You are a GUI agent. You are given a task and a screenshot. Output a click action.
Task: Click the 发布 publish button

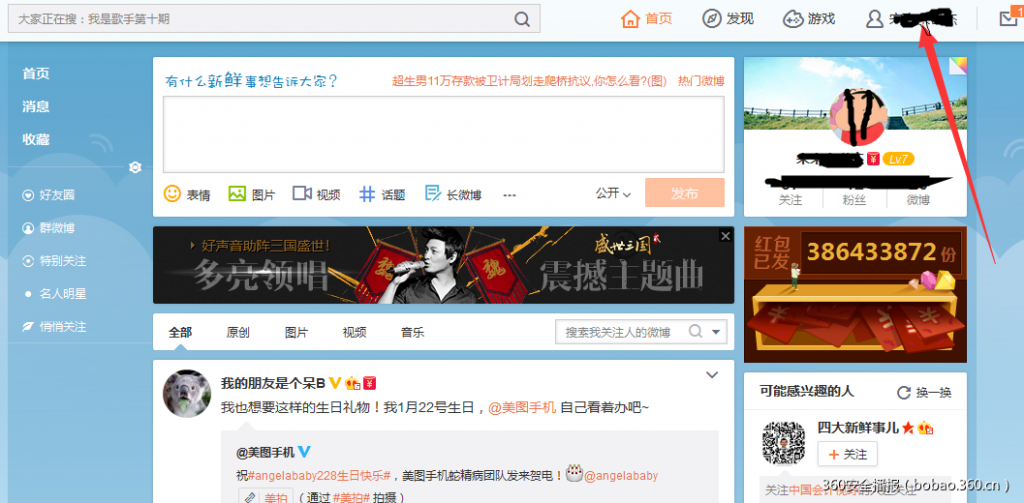[x=684, y=193]
